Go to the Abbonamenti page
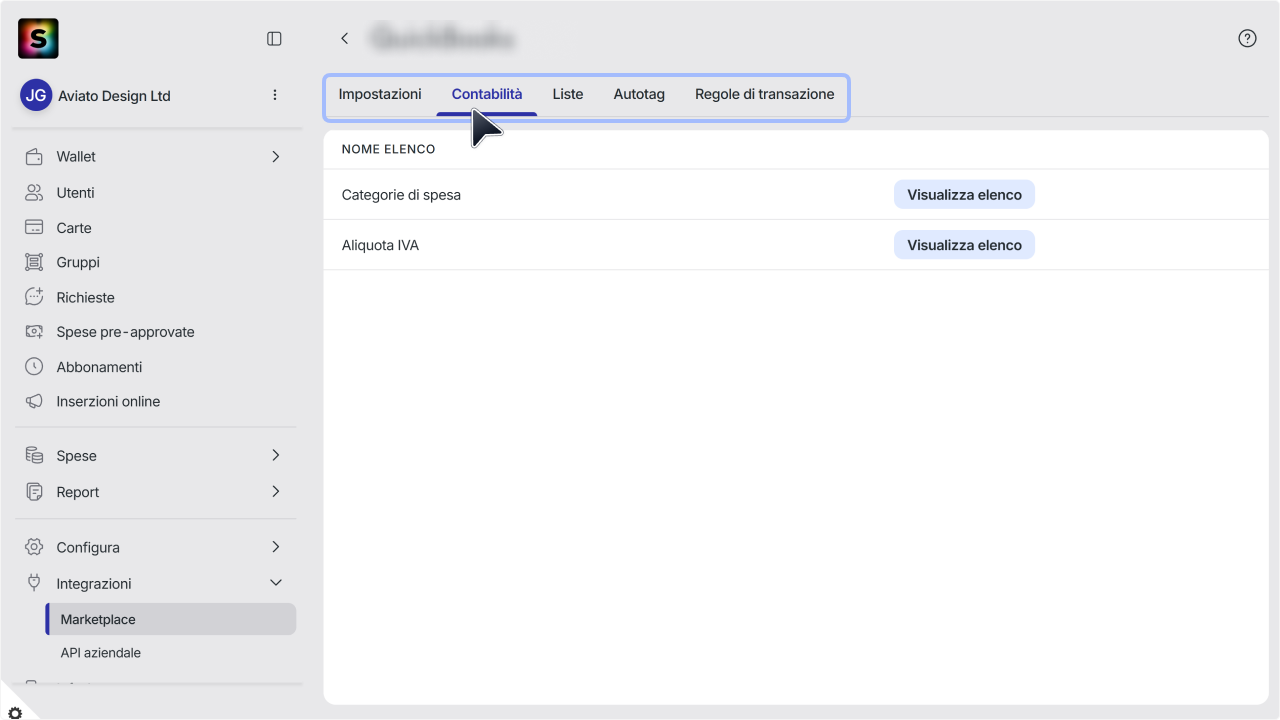Image resolution: width=1280 pixels, height=720 pixels. (100, 367)
